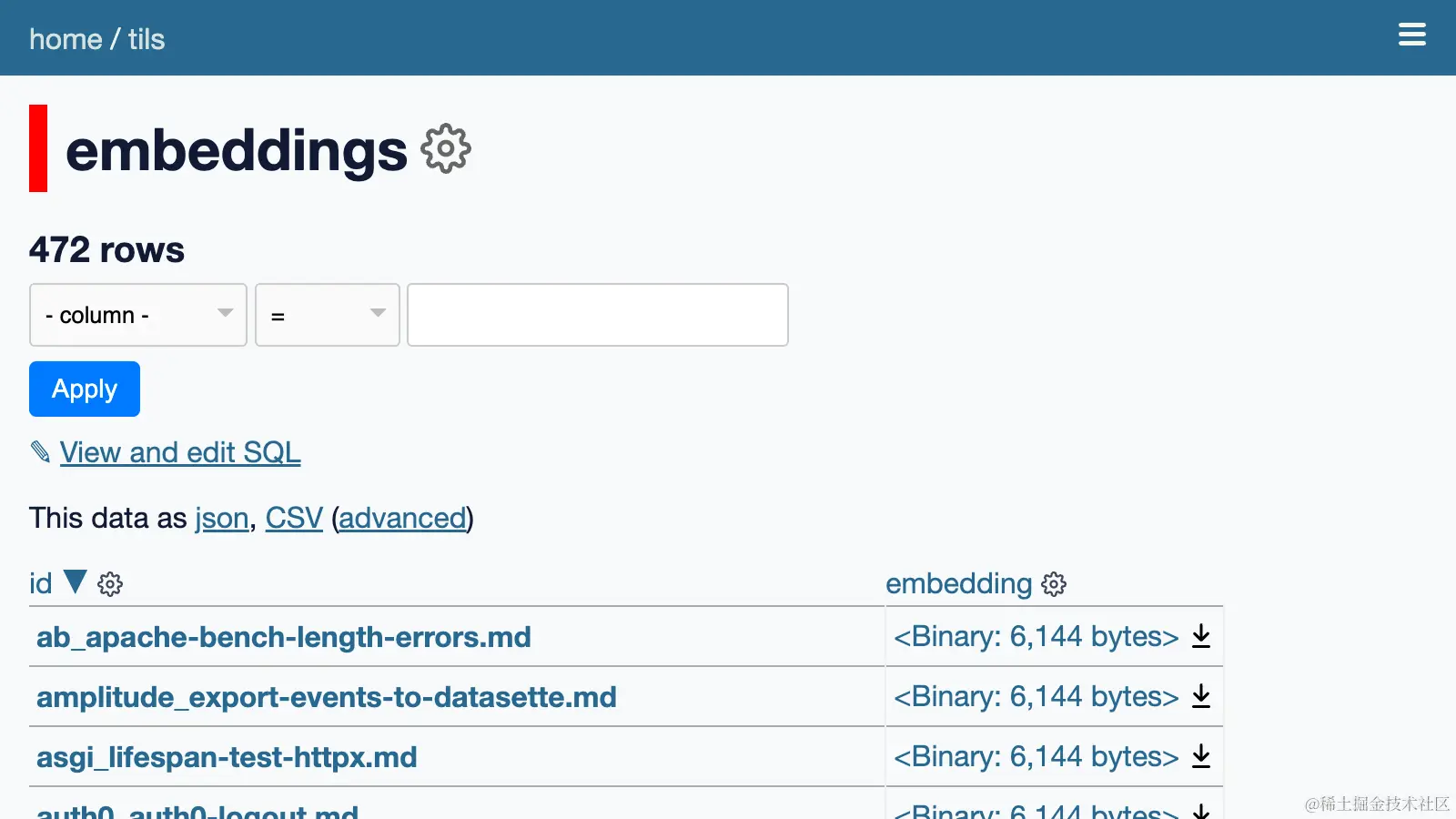This screenshot has height=819, width=1456.
Task: Click the Apply filter button
Action: (x=84, y=389)
